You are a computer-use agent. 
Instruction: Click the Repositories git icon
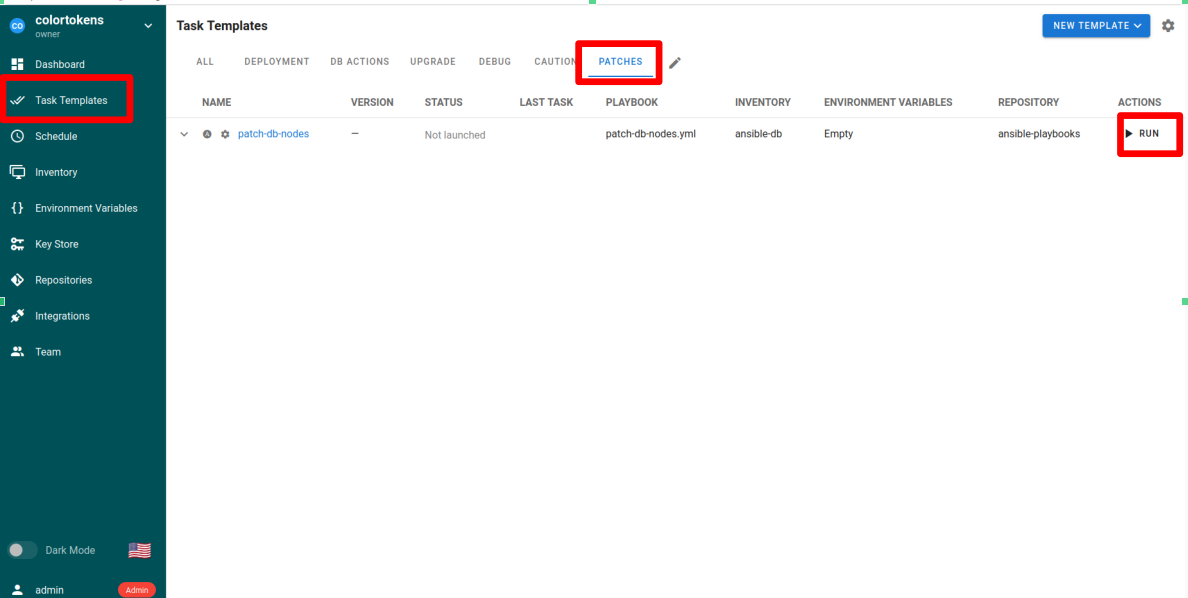(17, 280)
